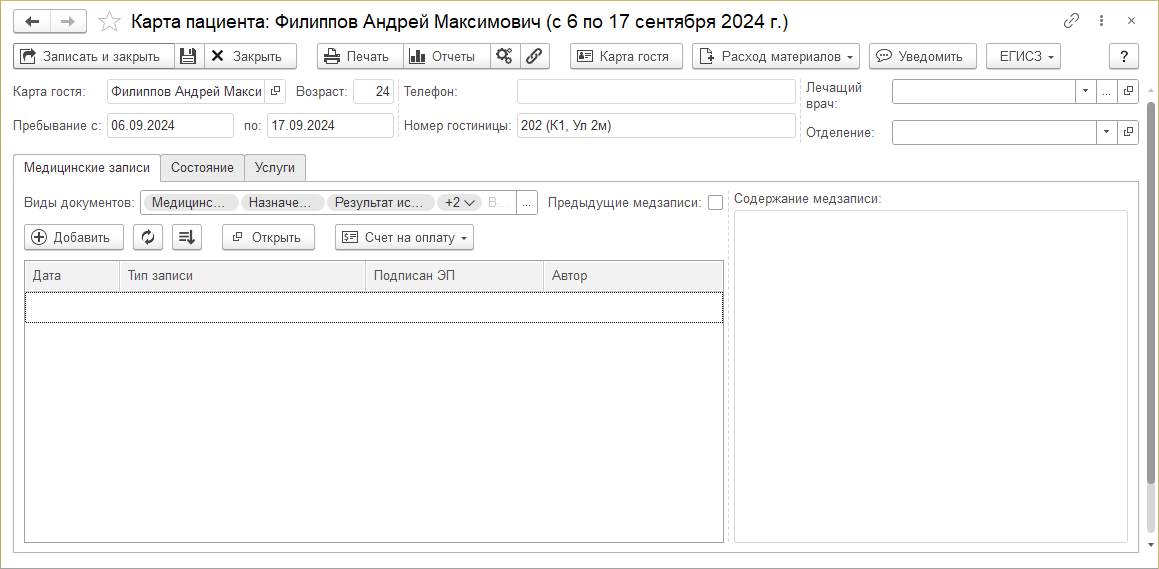Click the sort list icon button
Viewport: 1159px width, 569px height.
click(186, 237)
